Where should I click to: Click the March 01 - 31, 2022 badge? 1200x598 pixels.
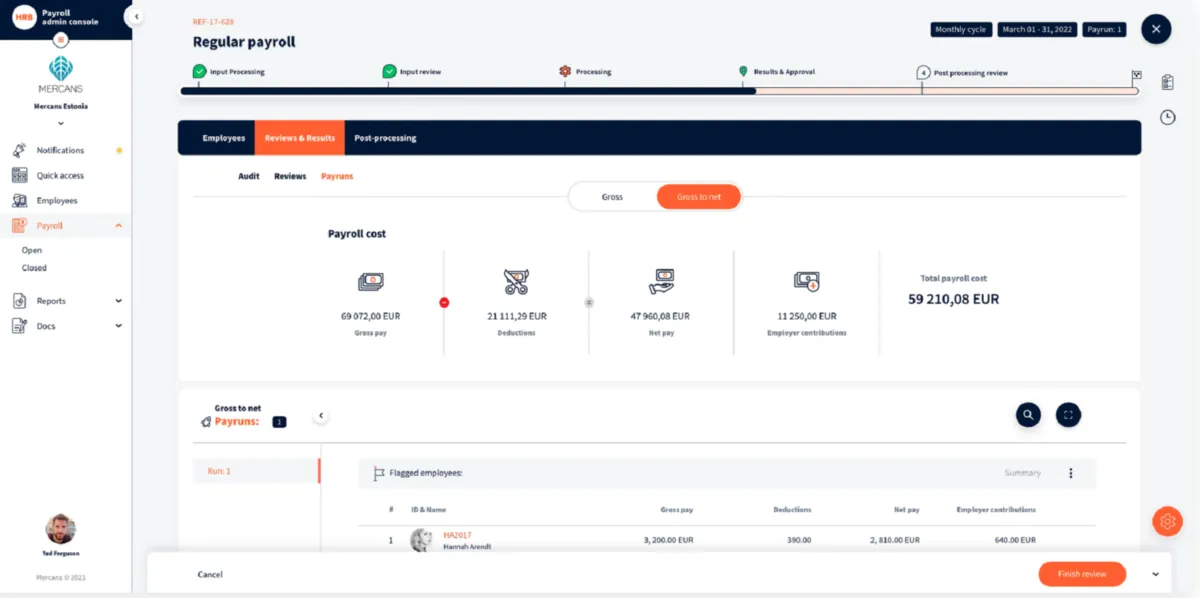[x=1037, y=29]
